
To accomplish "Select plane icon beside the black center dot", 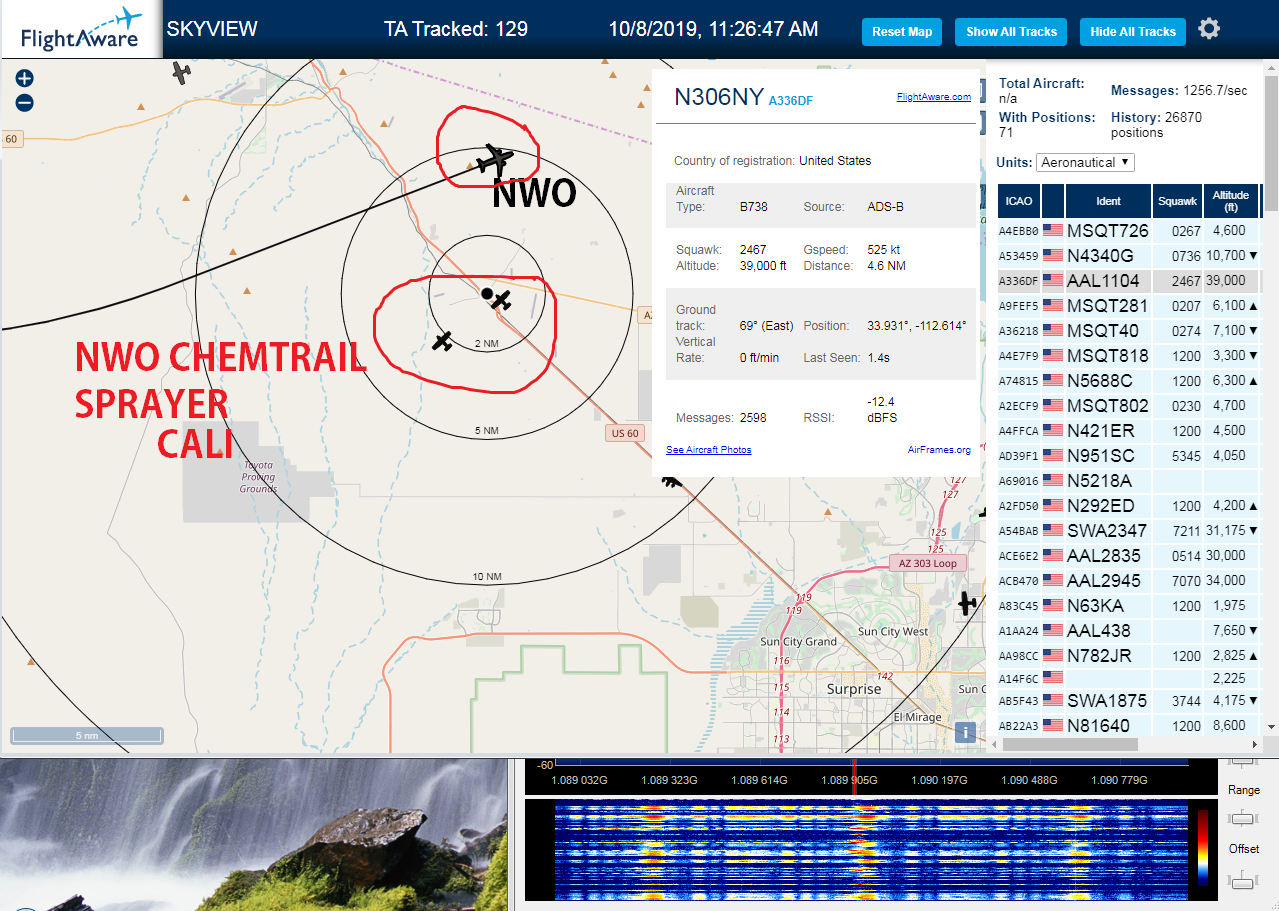I will click(x=502, y=300).
